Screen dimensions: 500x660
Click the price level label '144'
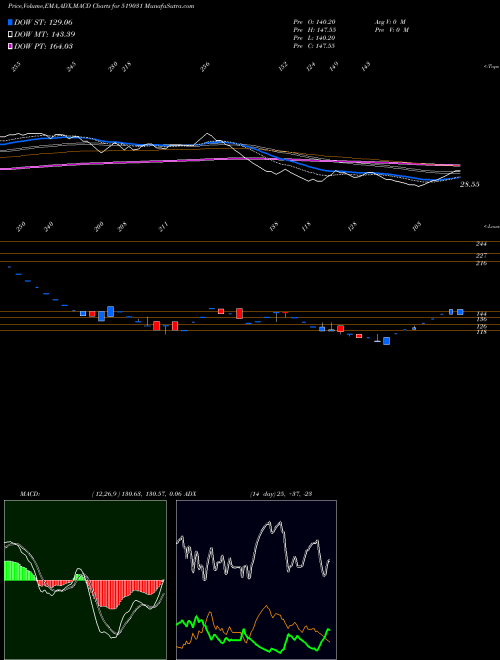(x=481, y=314)
